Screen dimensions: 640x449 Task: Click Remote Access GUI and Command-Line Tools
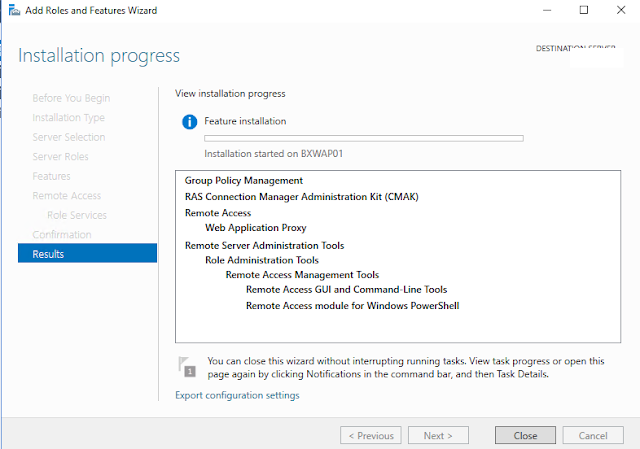347,289
